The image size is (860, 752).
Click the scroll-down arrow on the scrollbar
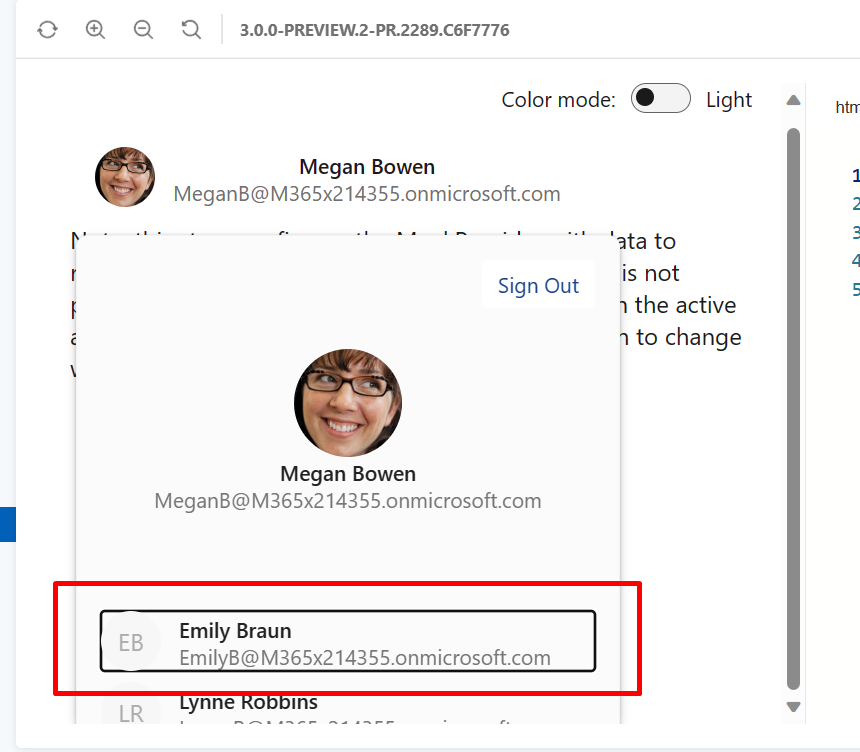point(793,706)
